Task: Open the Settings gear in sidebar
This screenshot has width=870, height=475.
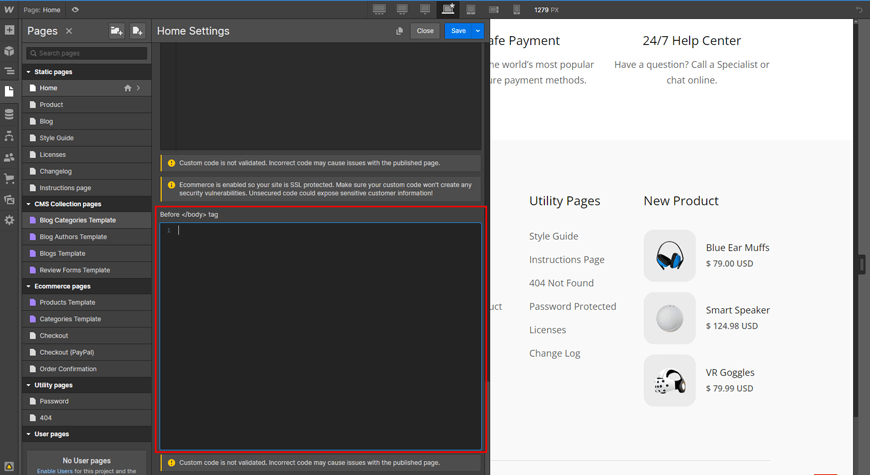Action: point(9,220)
